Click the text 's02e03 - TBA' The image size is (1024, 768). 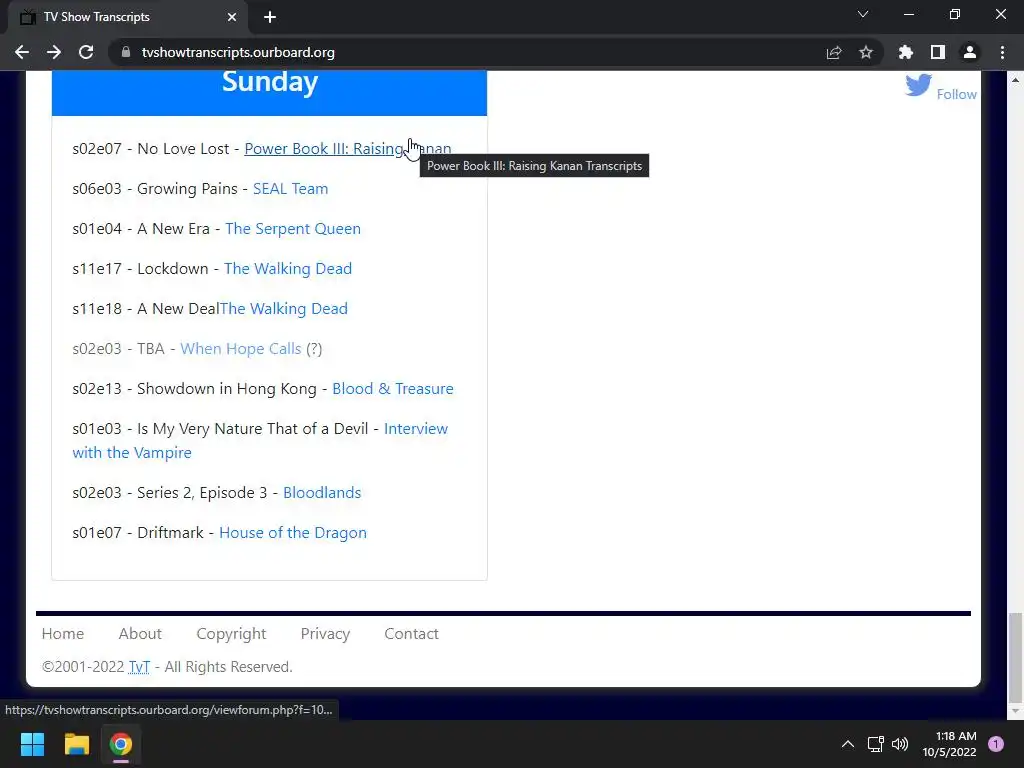pyautogui.click(x=118, y=349)
